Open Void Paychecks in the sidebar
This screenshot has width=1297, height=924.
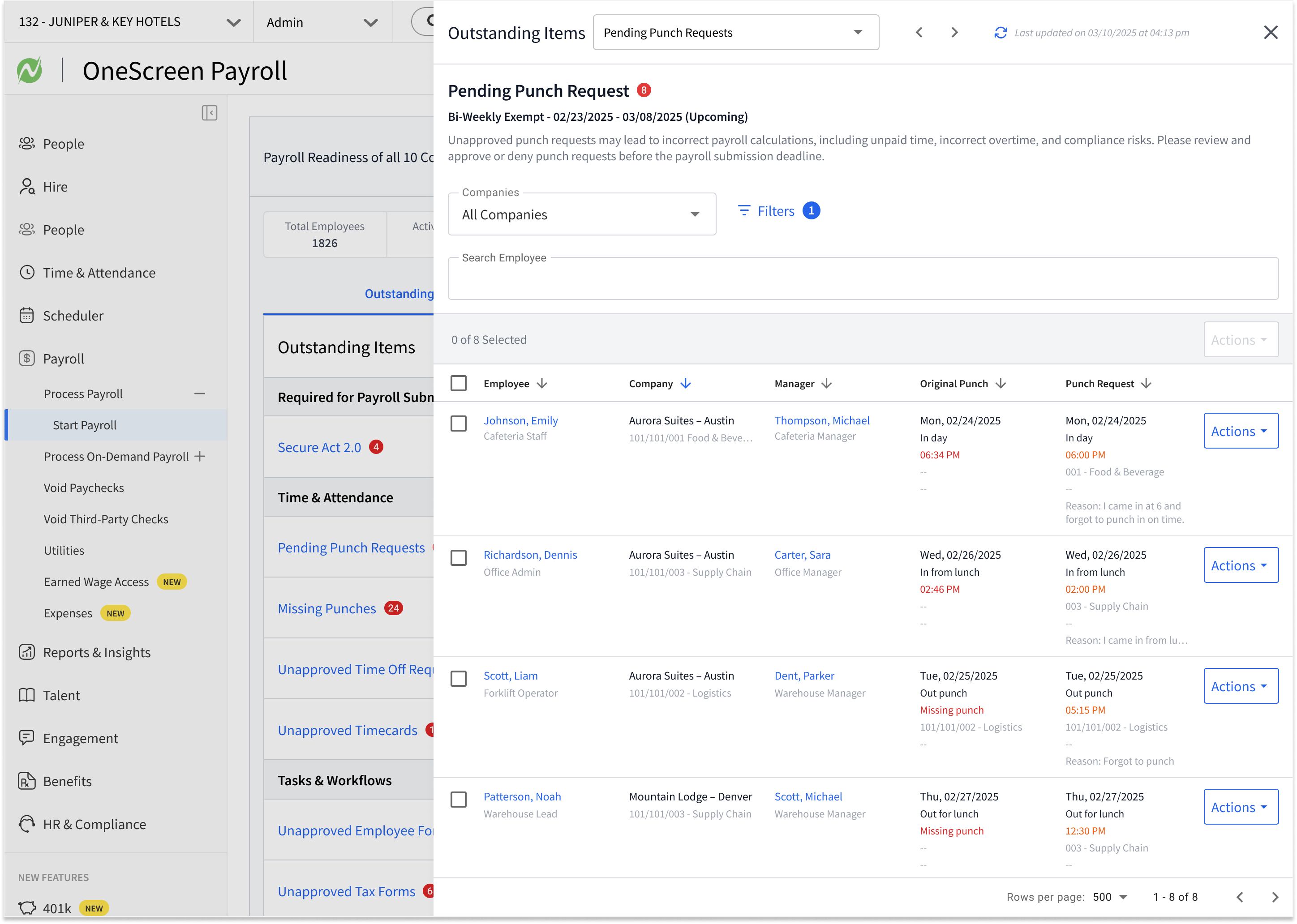click(84, 488)
